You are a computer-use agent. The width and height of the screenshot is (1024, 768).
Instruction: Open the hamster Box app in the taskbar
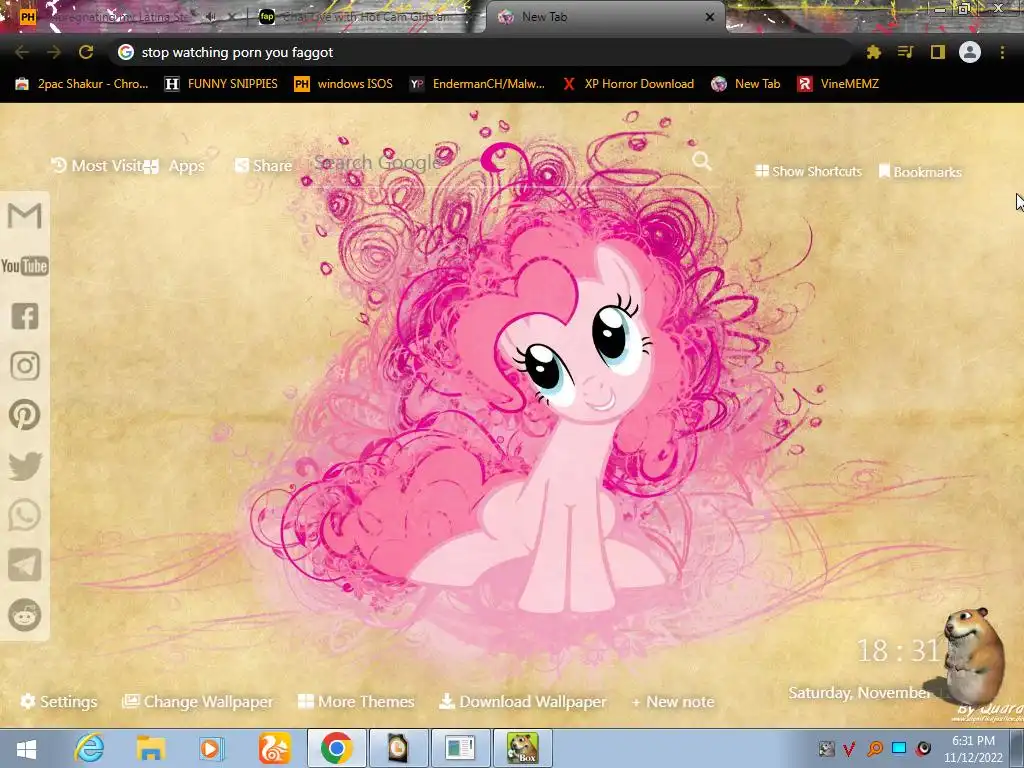pyautogui.click(x=522, y=748)
